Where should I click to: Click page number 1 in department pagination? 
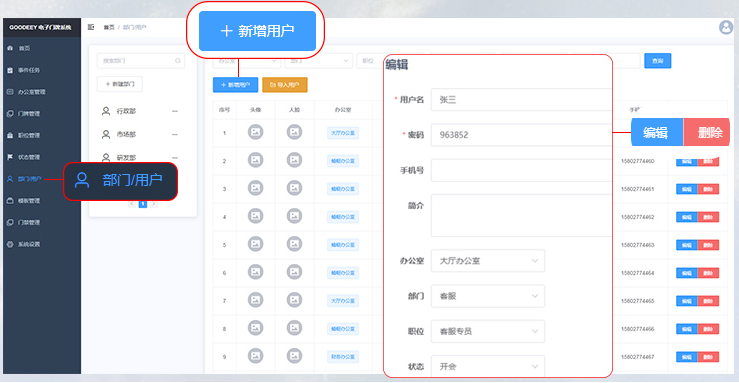click(x=143, y=204)
